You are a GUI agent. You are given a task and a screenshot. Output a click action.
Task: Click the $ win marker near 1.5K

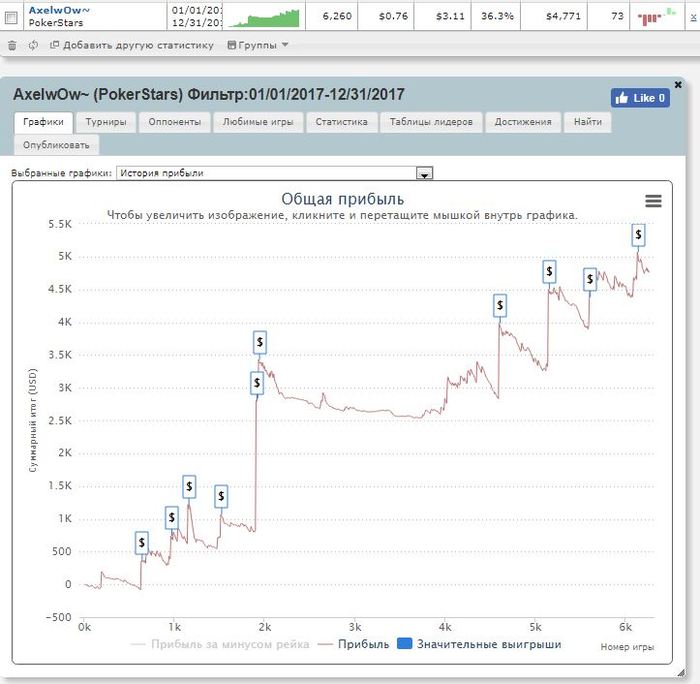[x=189, y=487]
